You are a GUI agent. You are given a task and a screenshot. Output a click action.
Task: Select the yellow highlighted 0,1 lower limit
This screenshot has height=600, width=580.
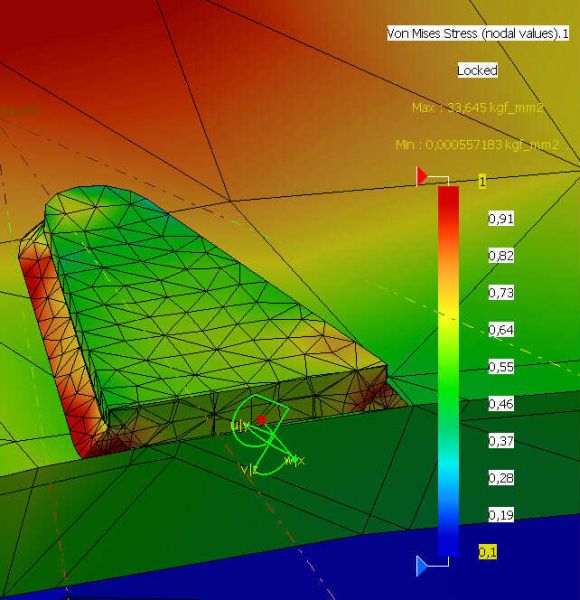pos(487,552)
